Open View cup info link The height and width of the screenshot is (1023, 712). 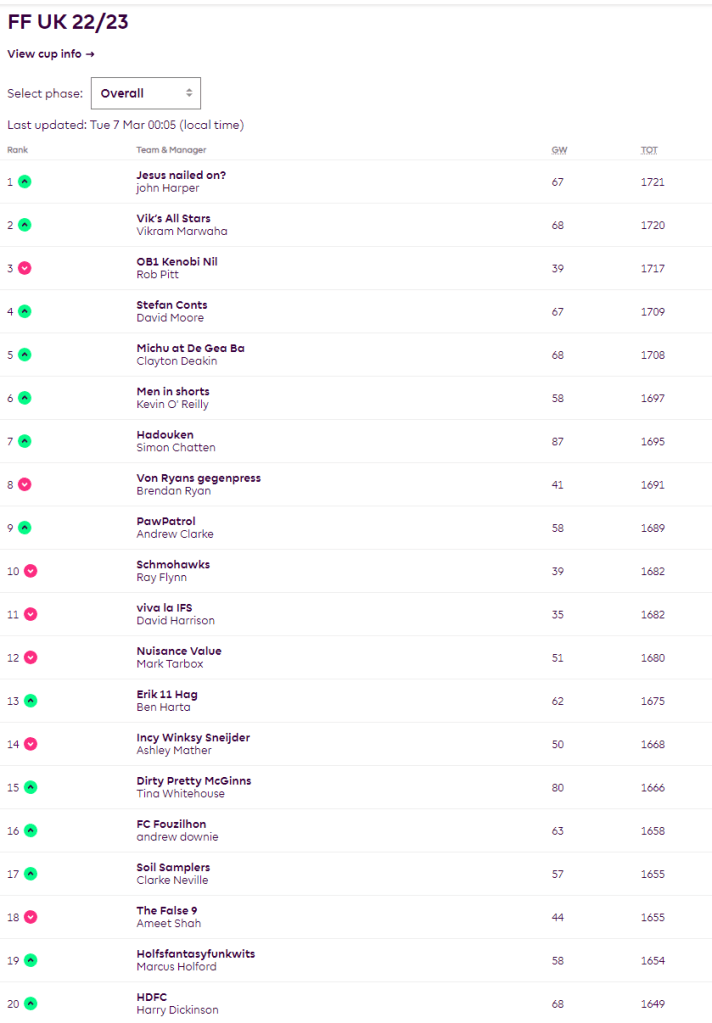point(50,54)
